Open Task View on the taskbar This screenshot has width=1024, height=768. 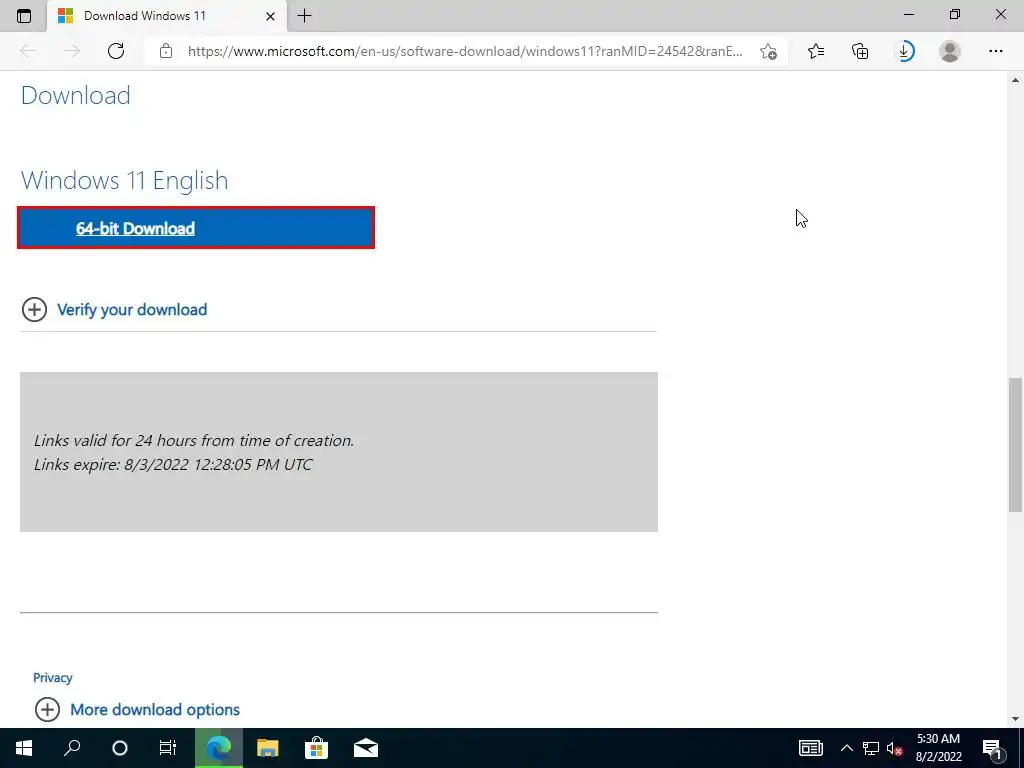pyautogui.click(x=168, y=748)
